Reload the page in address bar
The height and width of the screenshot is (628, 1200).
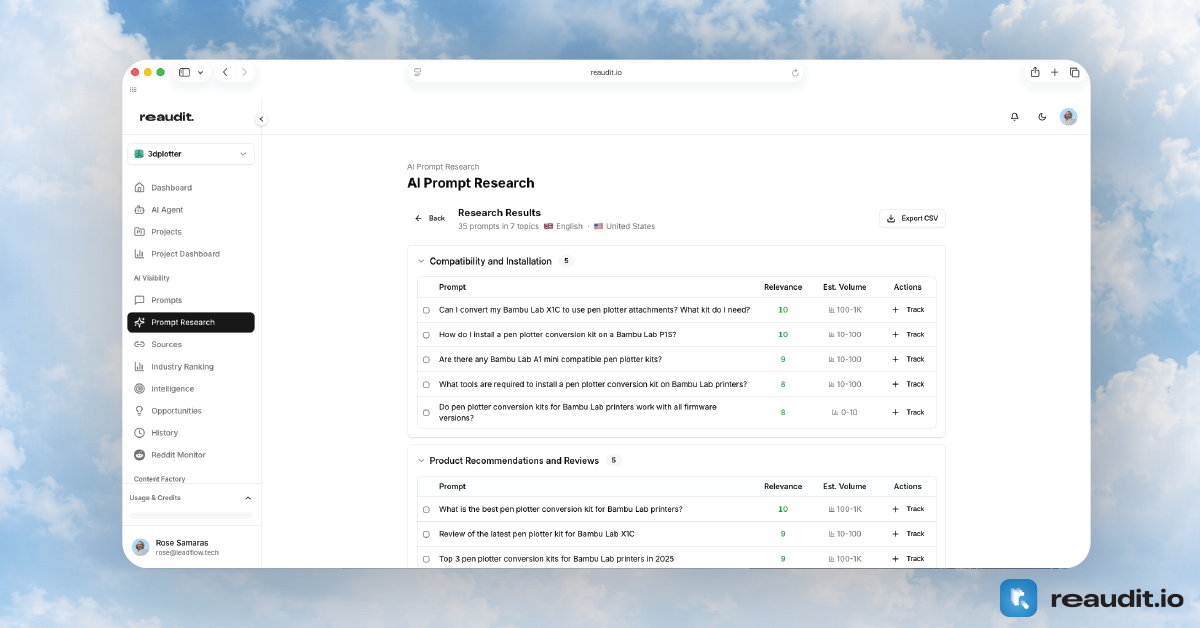pyautogui.click(x=795, y=72)
